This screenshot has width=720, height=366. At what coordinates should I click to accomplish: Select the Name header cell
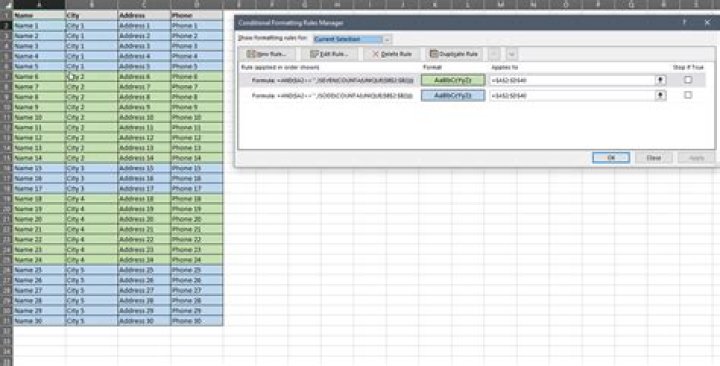[x=39, y=16]
